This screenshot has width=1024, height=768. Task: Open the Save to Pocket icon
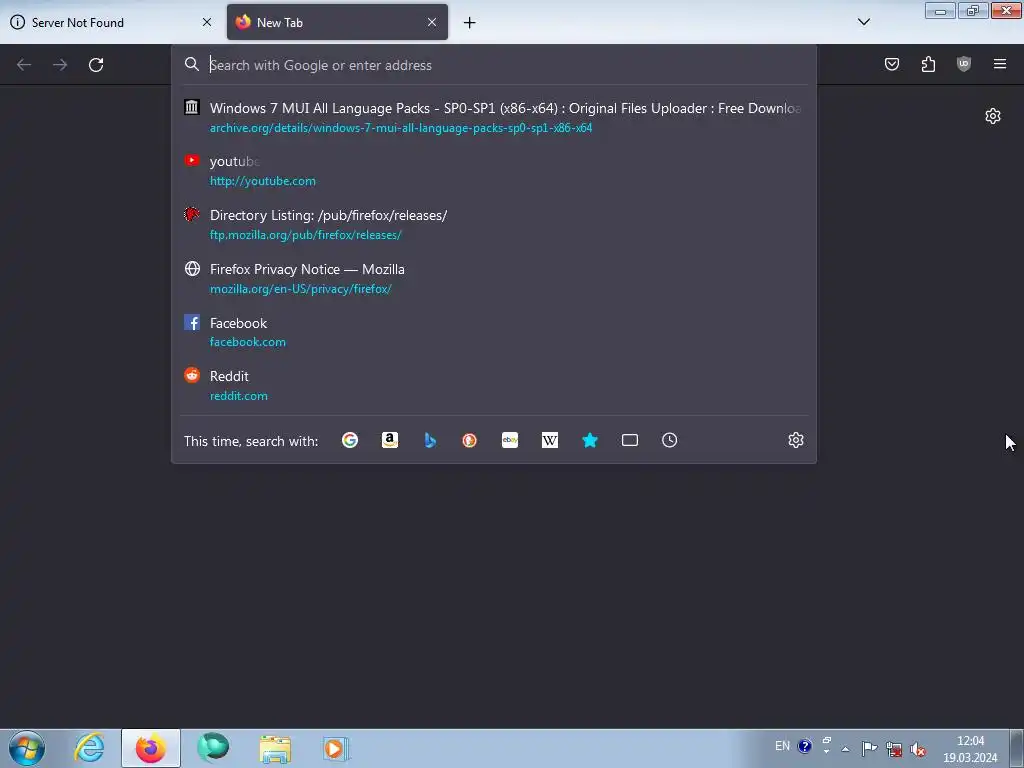click(x=891, y=64)
